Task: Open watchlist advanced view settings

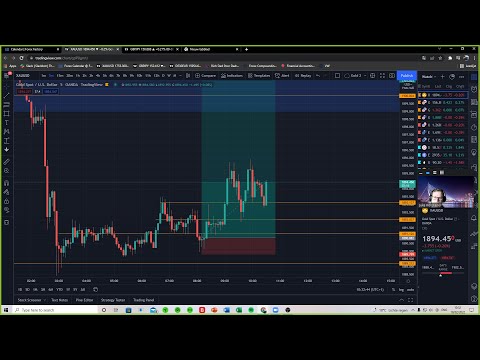Action: pos(452,77)
